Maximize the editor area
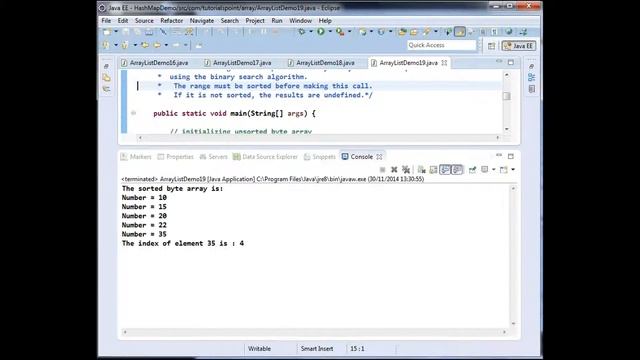This screenshot has height=360, width=640. (x=511, y=62)
